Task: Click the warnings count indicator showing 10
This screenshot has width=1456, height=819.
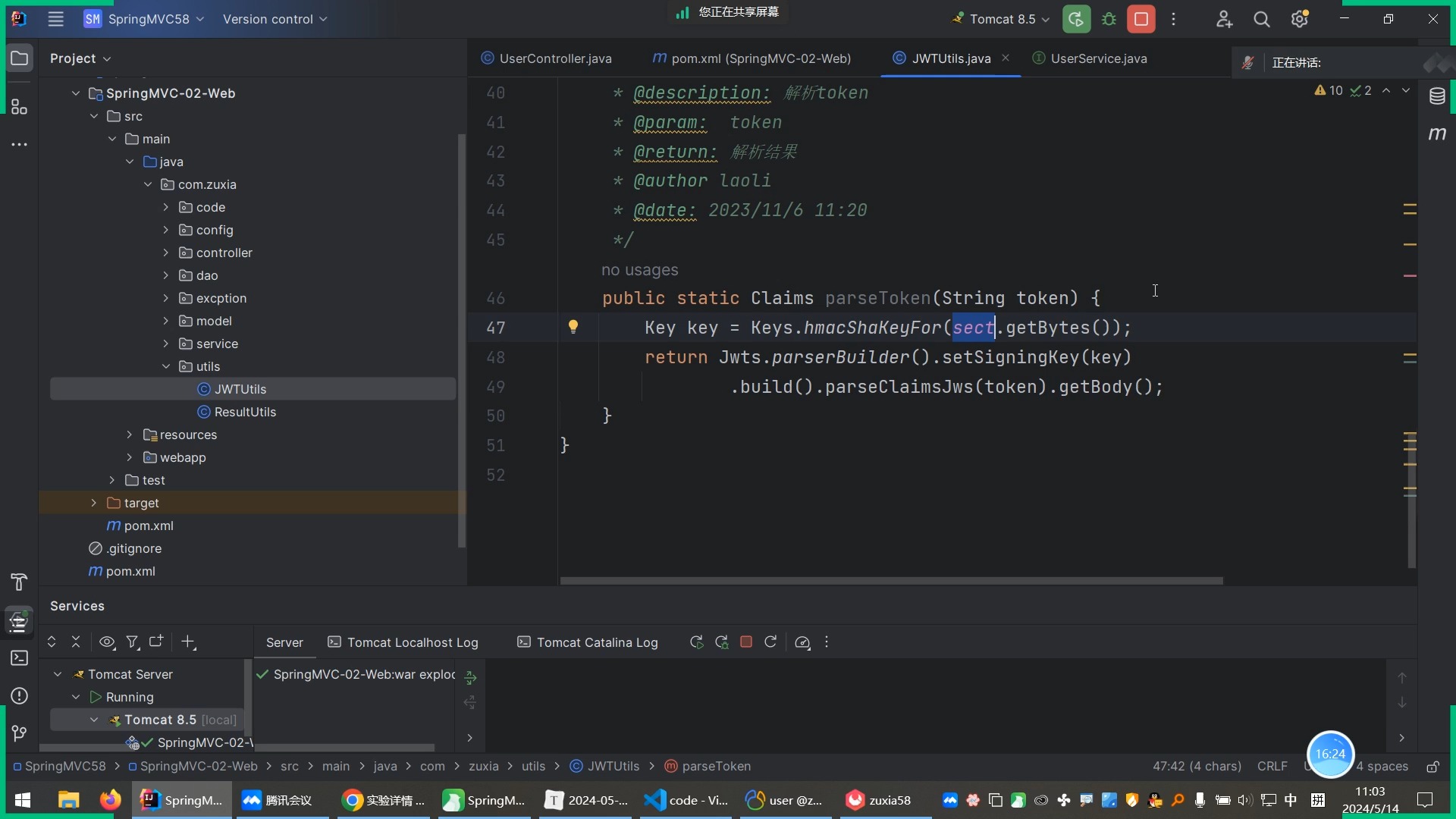Action: 1329,91
